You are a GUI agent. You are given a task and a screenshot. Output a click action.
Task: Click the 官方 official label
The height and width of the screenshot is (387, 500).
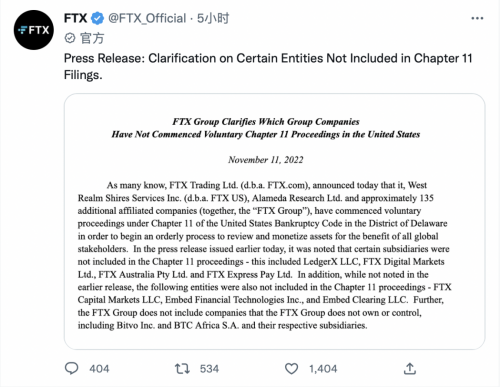pos(92,38)
